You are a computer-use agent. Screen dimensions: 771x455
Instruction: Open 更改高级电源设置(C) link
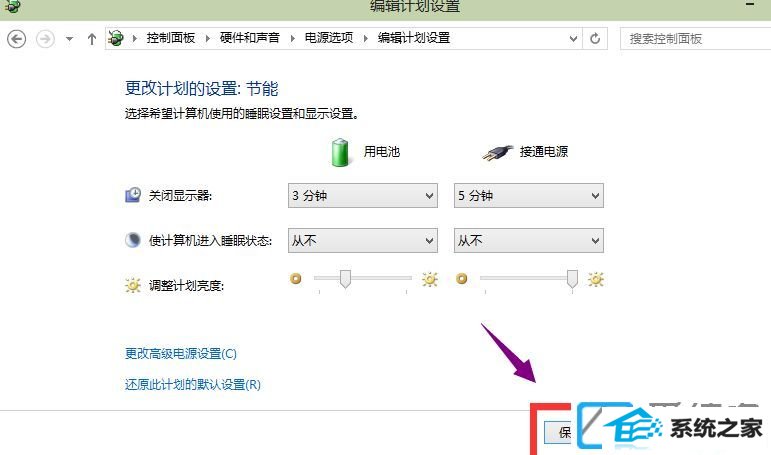point(181,353)
